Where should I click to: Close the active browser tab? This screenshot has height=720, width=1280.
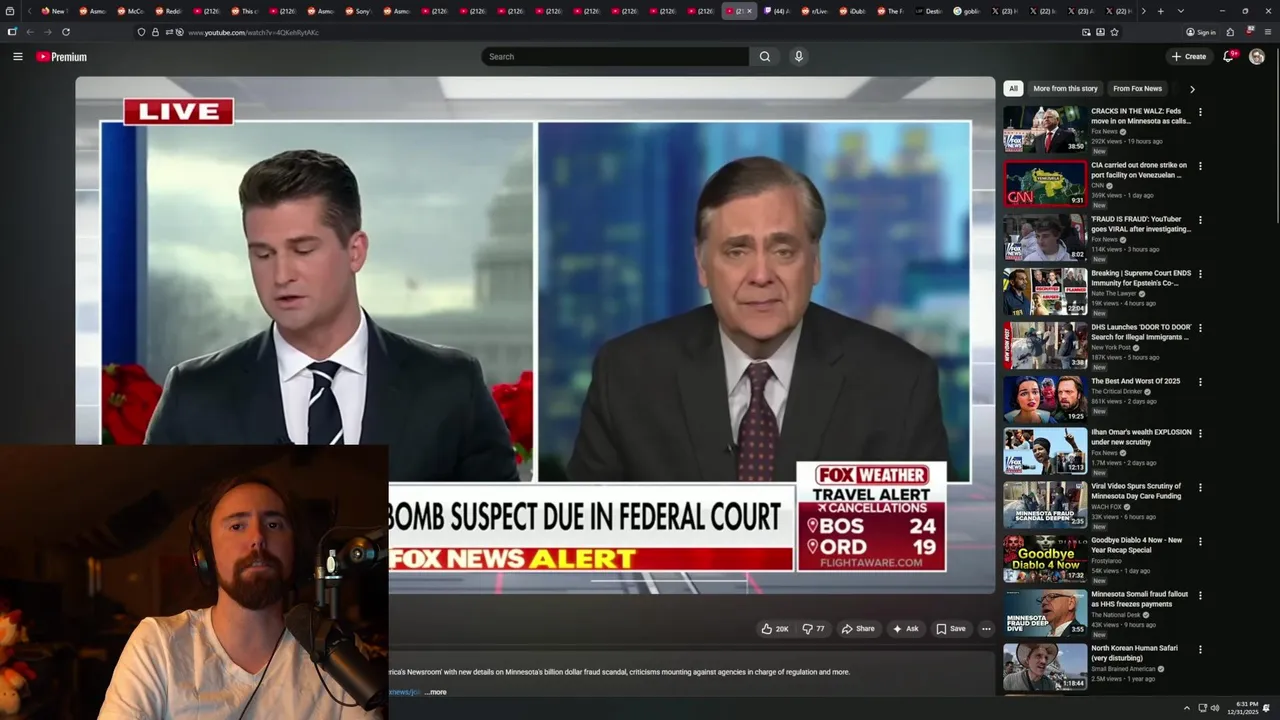click(x=749, y=11)
